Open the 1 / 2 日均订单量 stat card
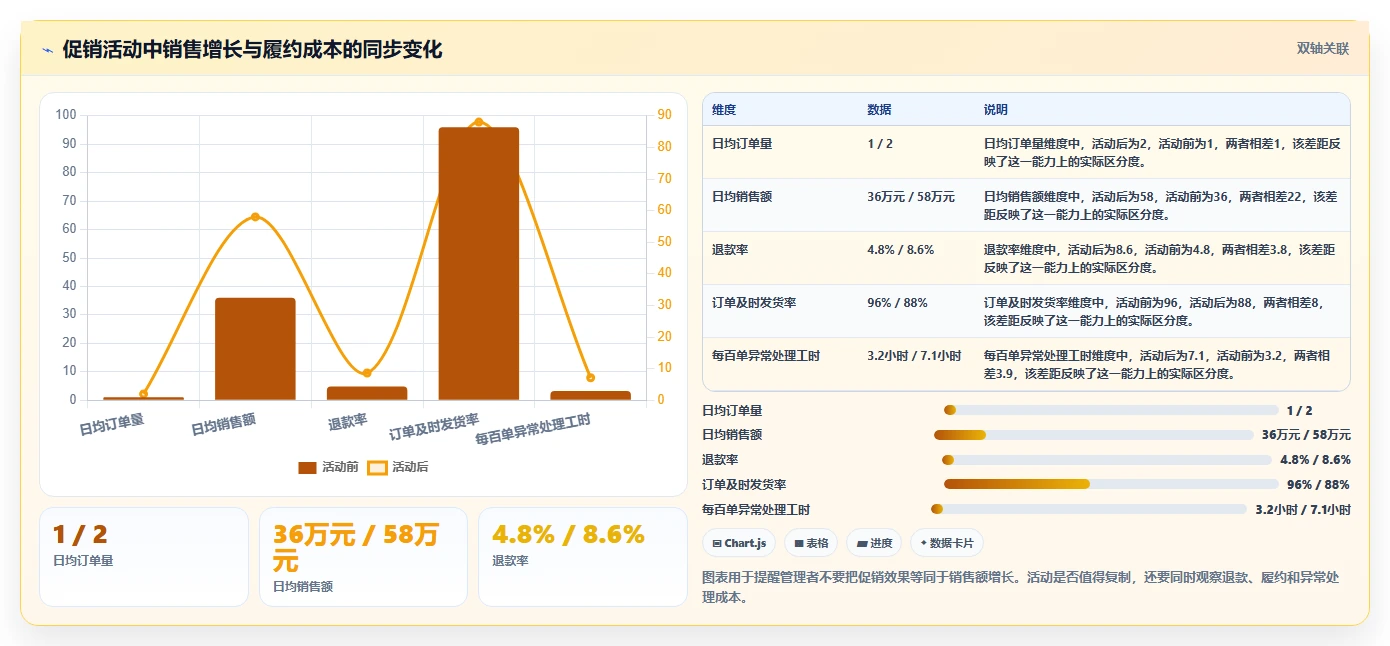 [144, 557]
